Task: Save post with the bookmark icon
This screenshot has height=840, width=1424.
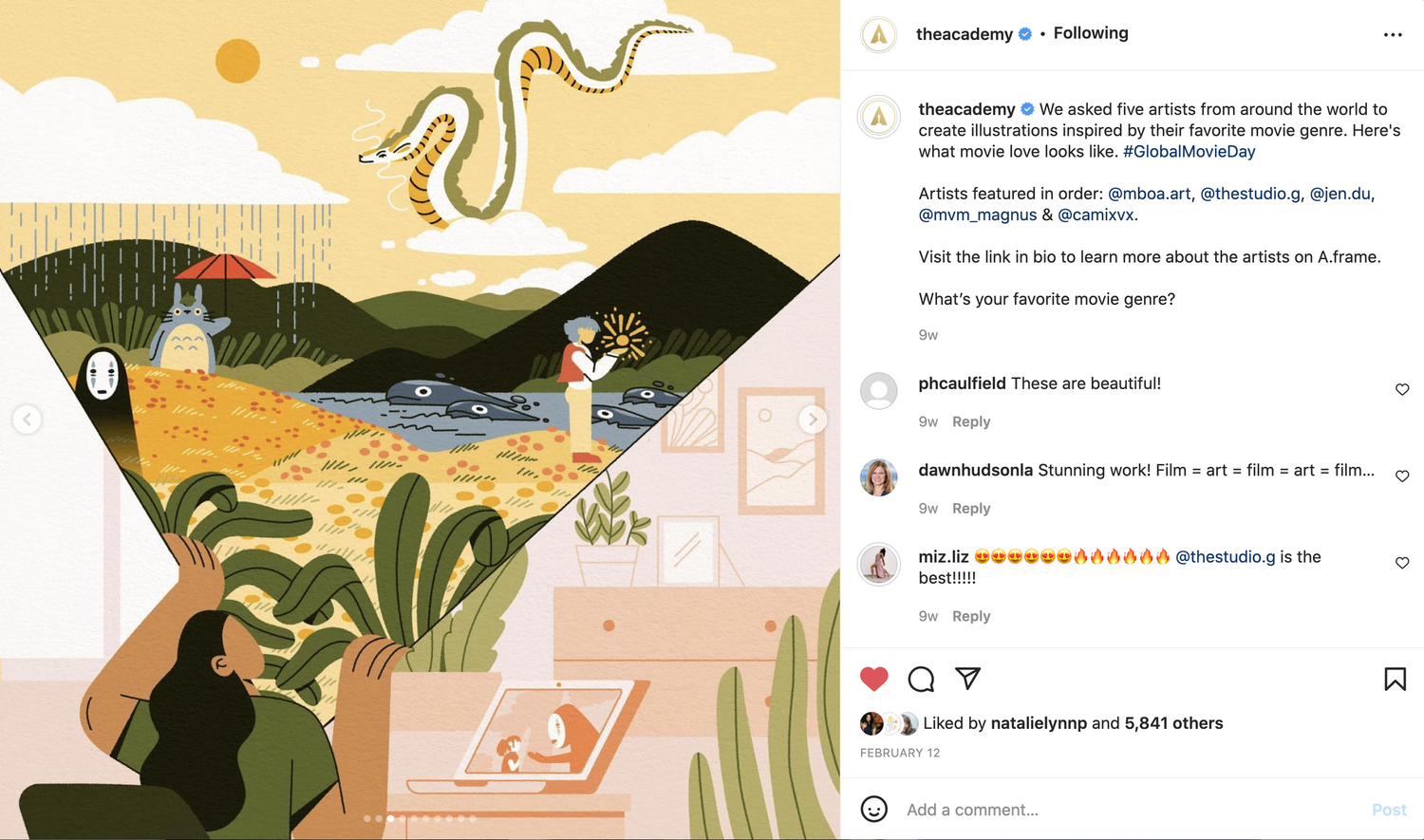Action: click(x=1395, y=679)
